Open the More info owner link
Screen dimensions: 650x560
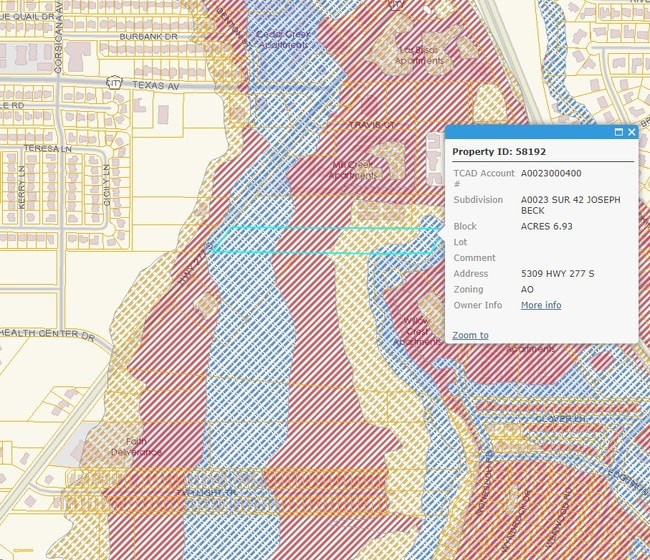[x=540, y=305]
